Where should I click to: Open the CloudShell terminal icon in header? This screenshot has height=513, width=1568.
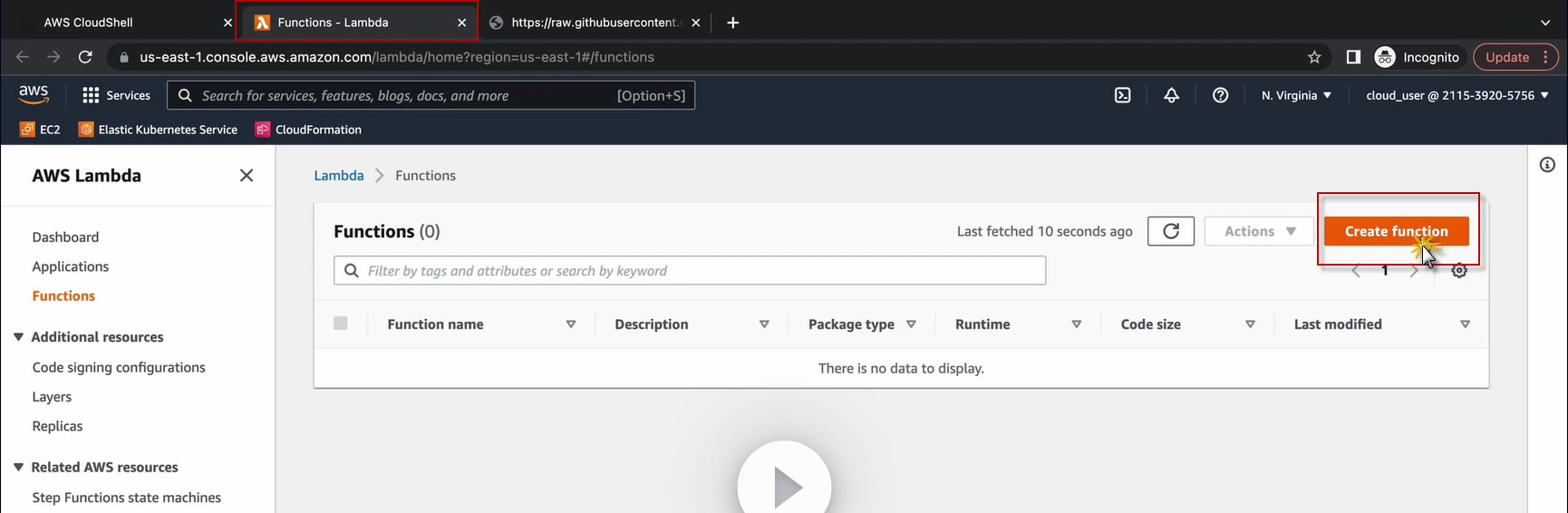1122,95
